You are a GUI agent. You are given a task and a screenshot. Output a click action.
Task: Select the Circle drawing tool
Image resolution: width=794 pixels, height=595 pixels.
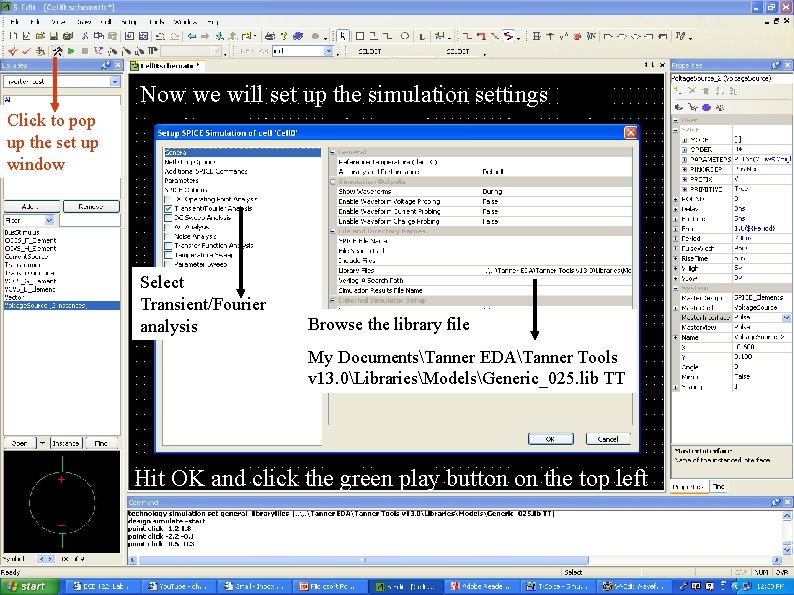coord(405,36)
